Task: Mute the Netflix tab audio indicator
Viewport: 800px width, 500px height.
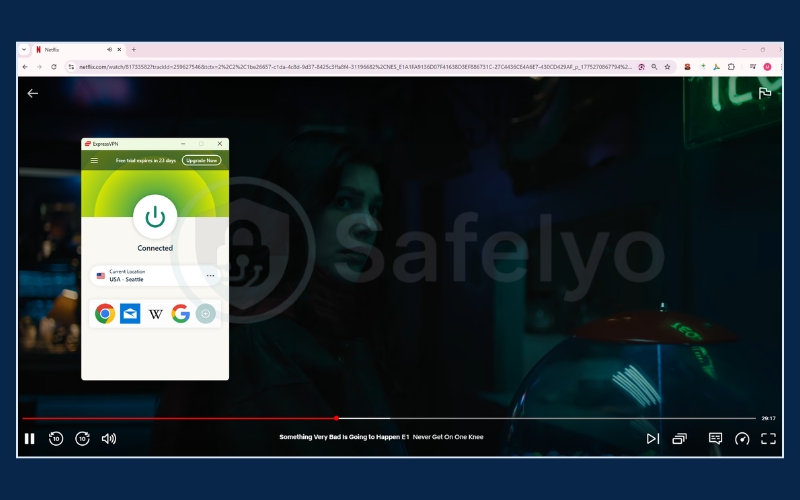Action: [x=109, y=49]
